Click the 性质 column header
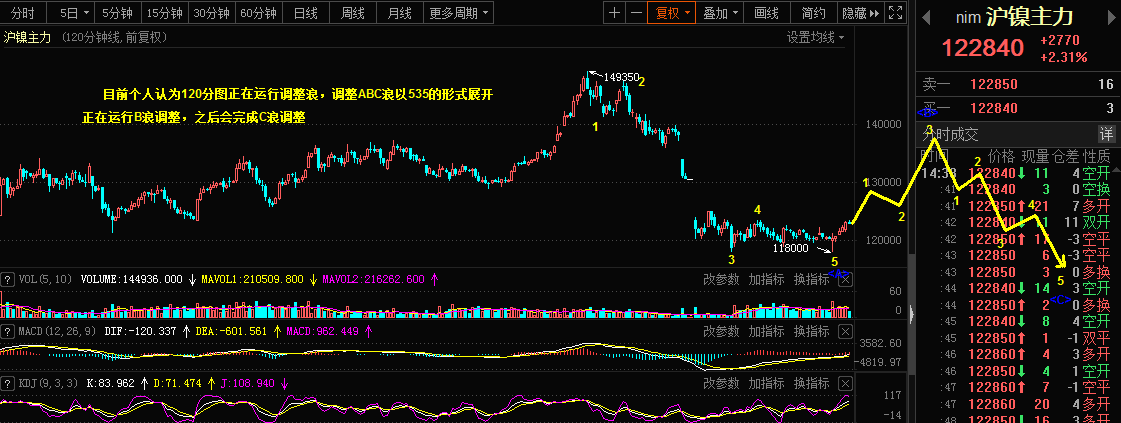Viewport: 1121px width, 423px height. (1097, 156)
